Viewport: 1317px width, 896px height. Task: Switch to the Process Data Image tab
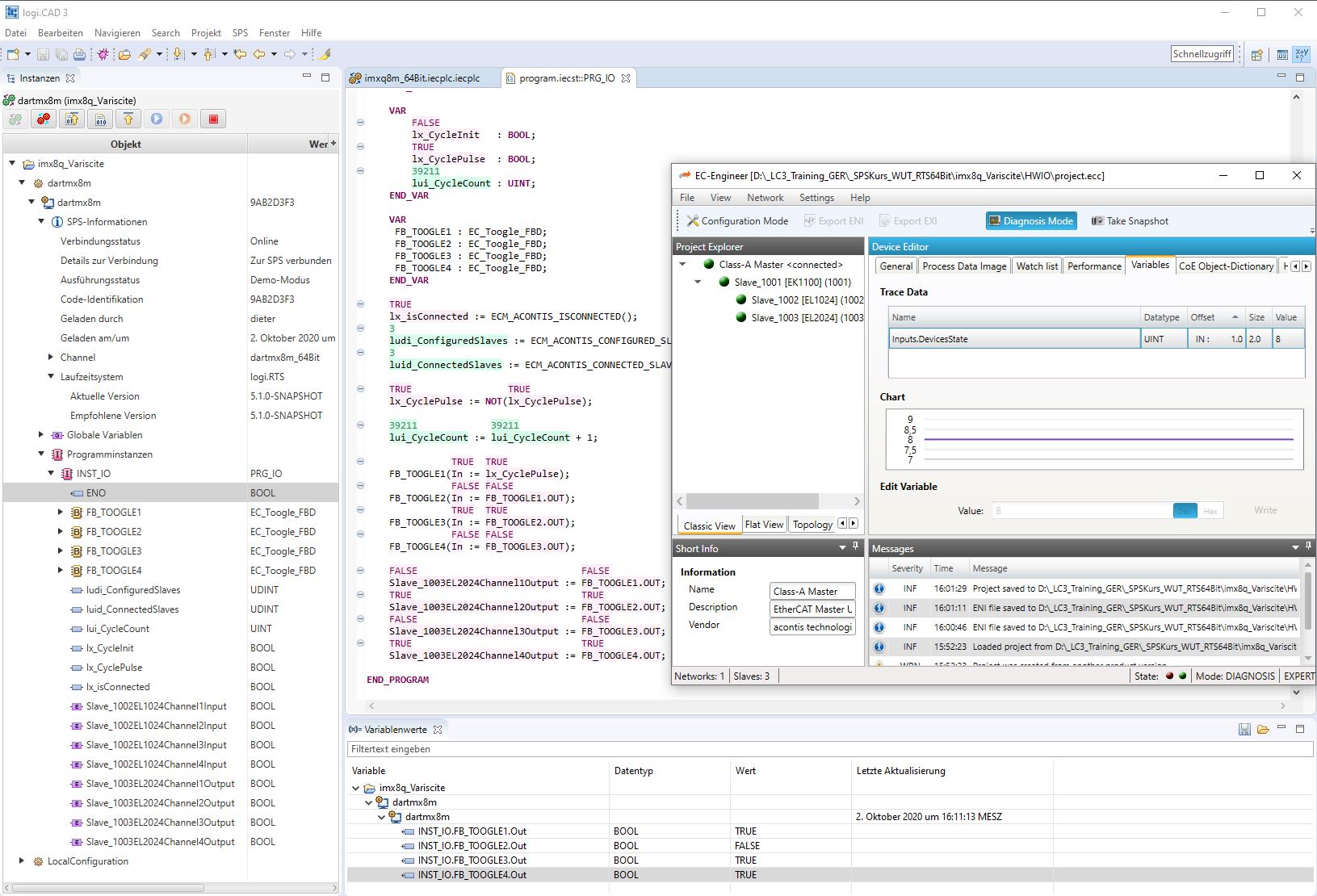(964, 266)
